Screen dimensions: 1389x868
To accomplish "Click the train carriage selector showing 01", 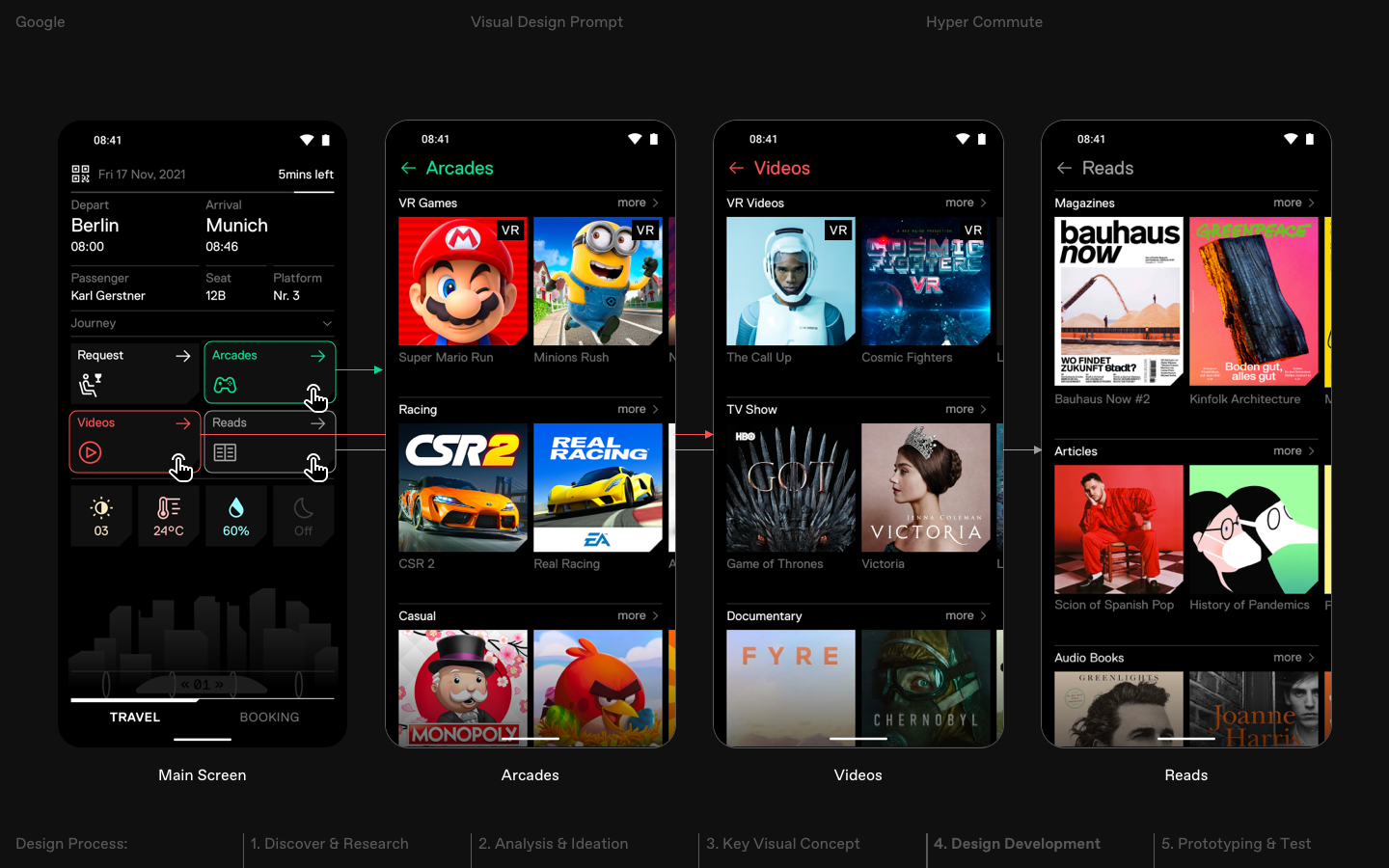I will tap(203, 685).
